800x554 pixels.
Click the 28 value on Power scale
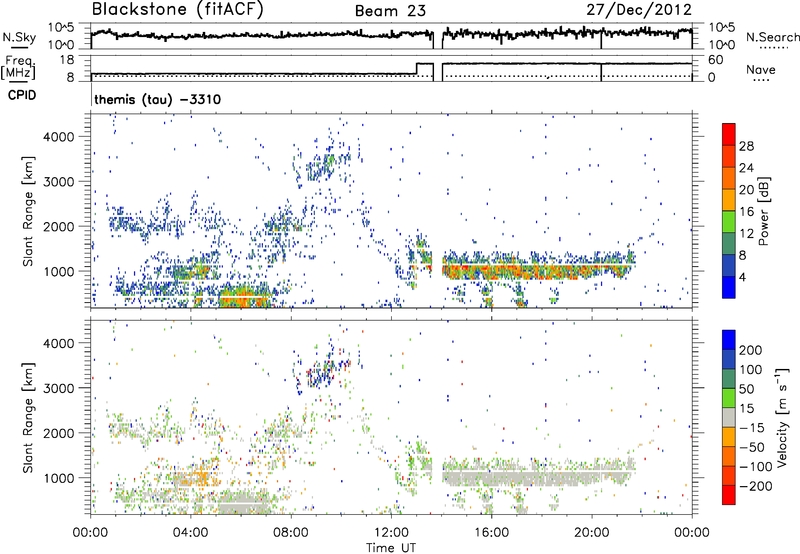(746, 146)
